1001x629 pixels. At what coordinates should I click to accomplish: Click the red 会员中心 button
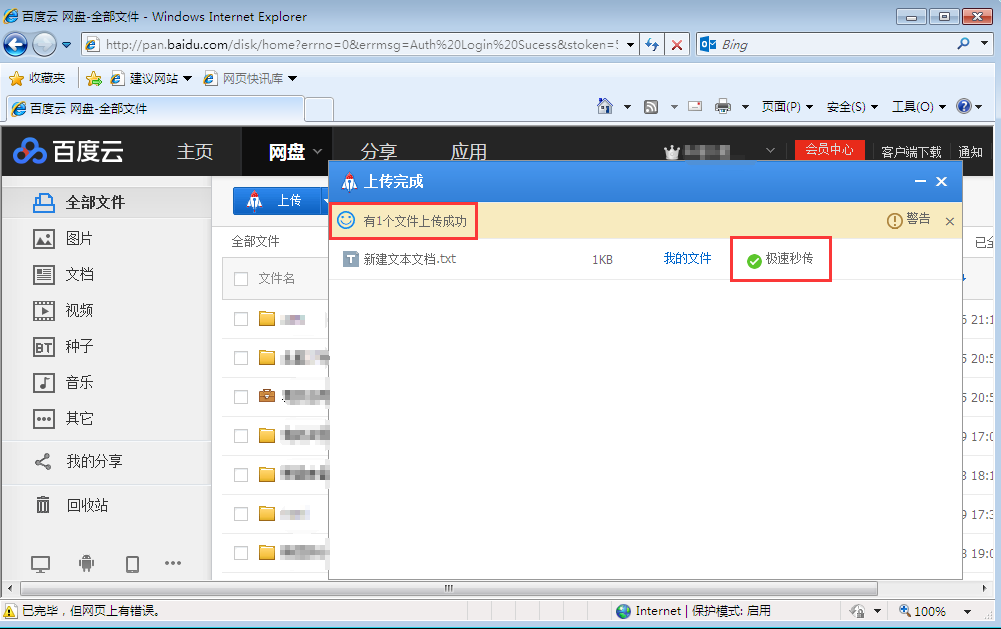829,149
